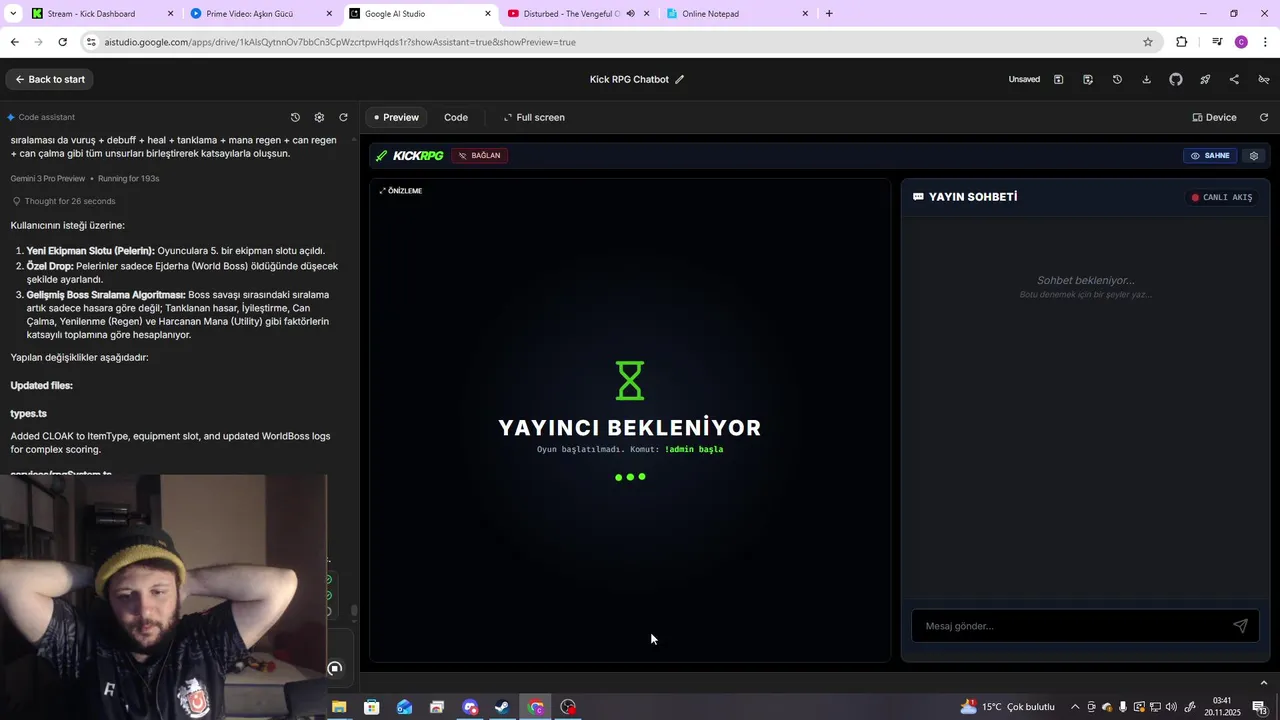The width and height of the screenshot is (1280, 720).
Task: Click the KickRPG sword logo
Action: coord(381,155)
